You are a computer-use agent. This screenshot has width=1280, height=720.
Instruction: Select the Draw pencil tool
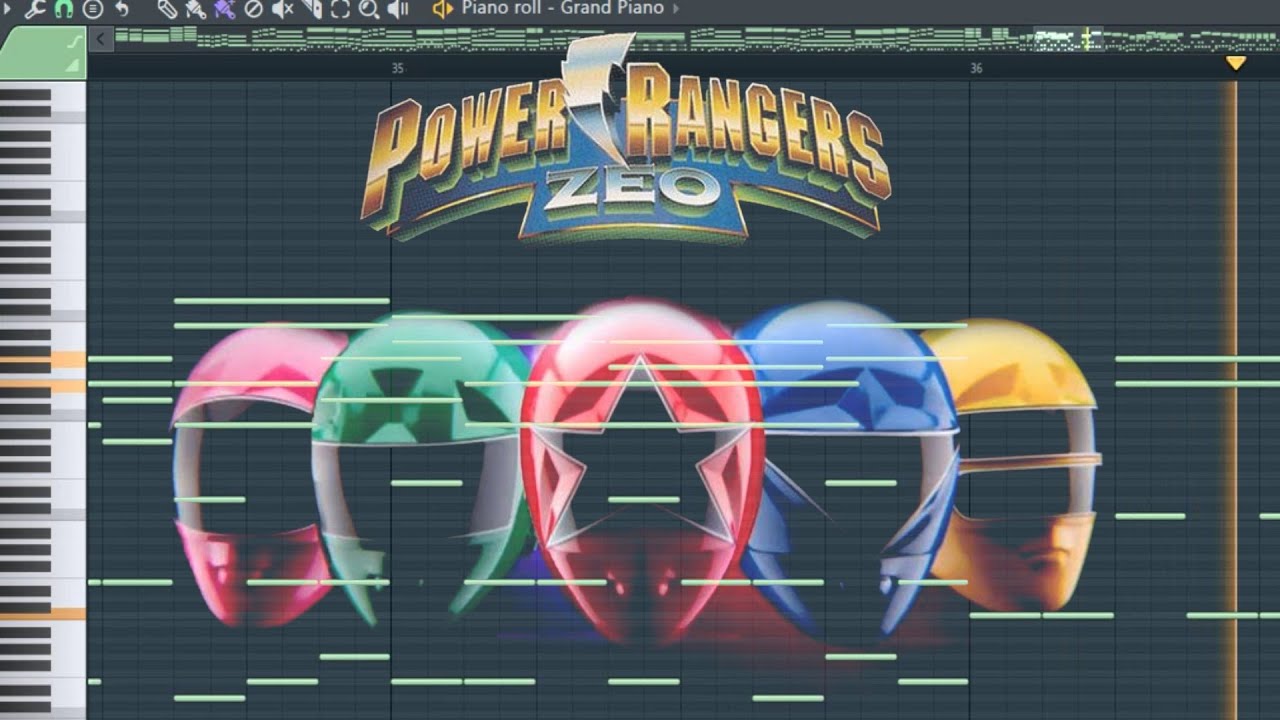pyautogui.click(x=168, y=9)
